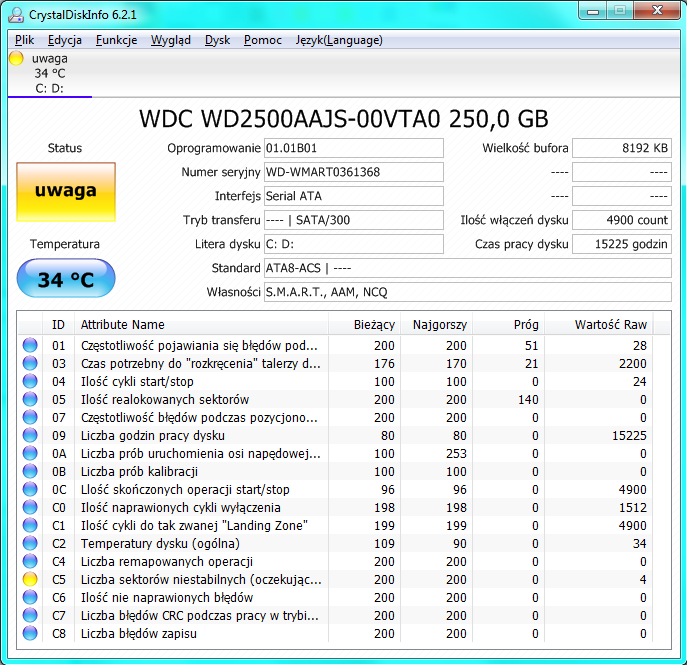
Task: Click the Tryb transferu field SATA/300
Action: pyautogui.click(x=354, y=220)
